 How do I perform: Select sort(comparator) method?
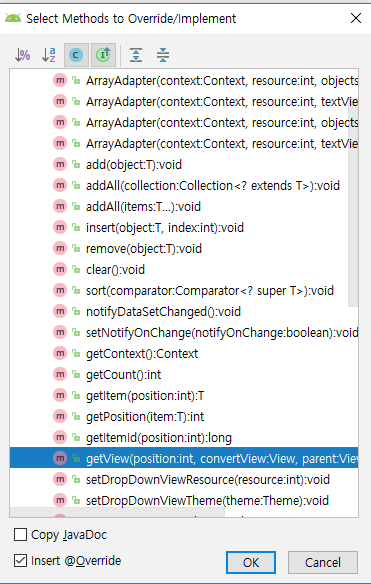pyautogui.click(x=184, y=290)
